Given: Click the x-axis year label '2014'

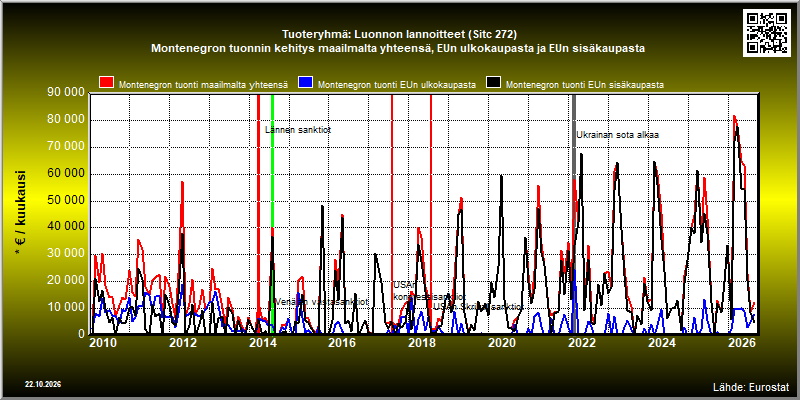Looking at the screenshot, I should pyautogui.click(x=263, y=343).
